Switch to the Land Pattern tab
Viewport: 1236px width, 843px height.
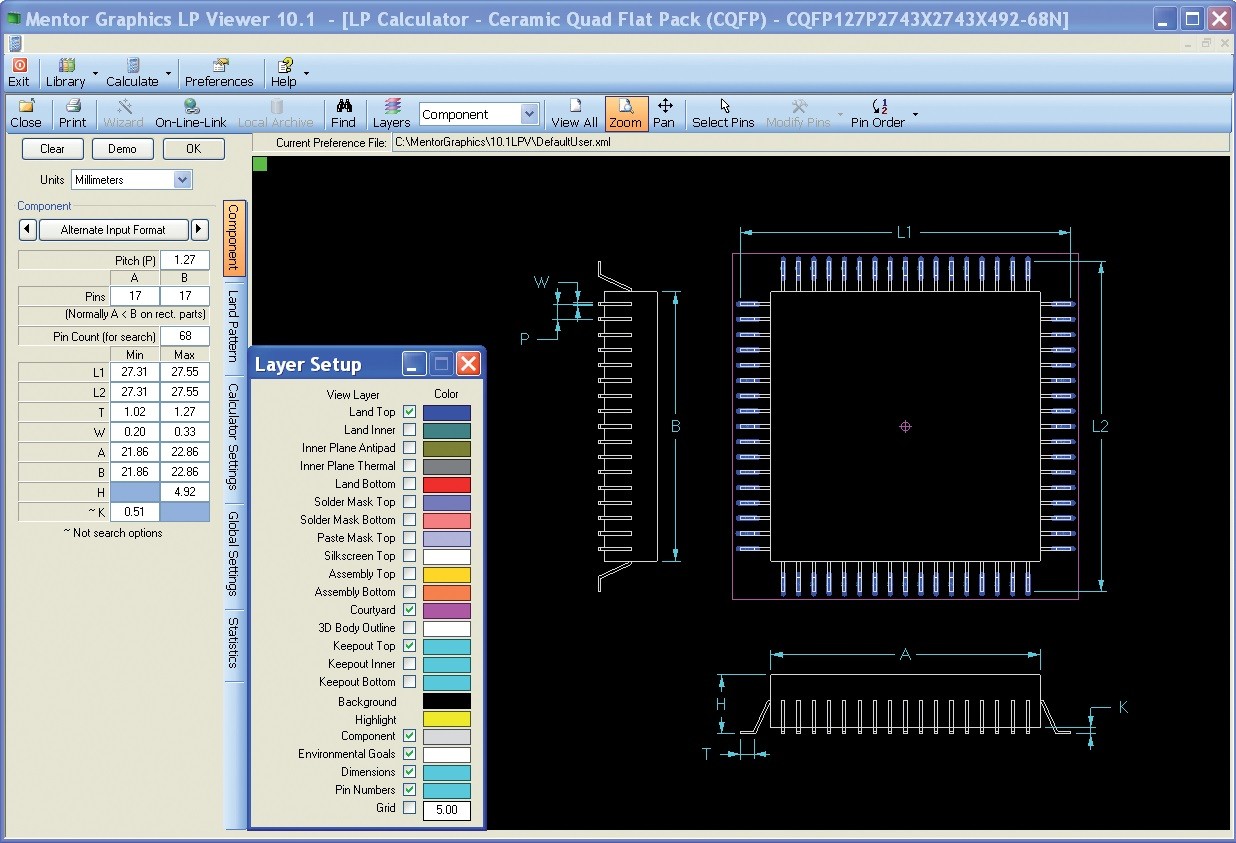click(234, 325)
